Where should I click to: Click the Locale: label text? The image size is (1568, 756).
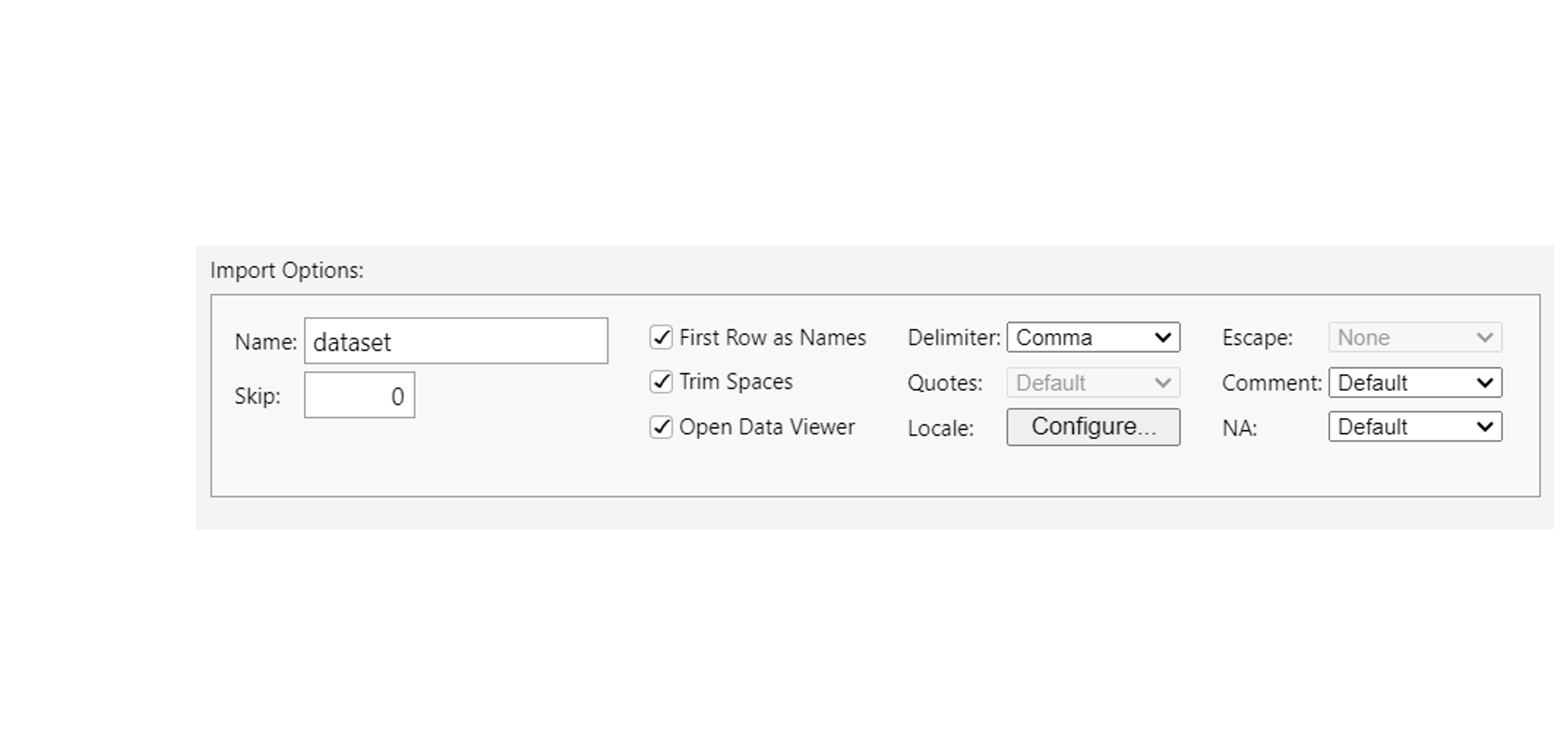(x=940, y=429)
